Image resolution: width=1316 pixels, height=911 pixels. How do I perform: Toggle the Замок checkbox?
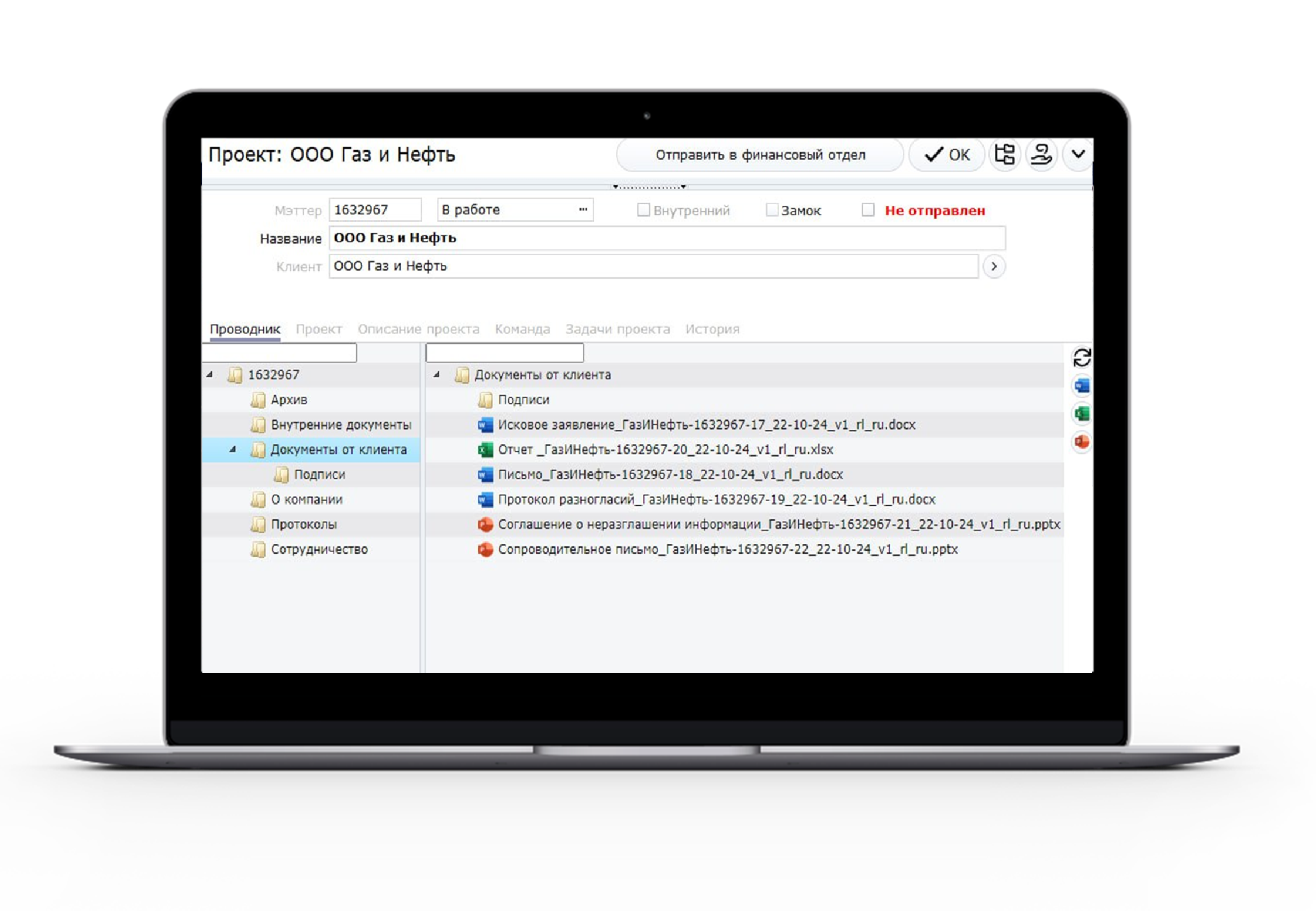(772, 210)
